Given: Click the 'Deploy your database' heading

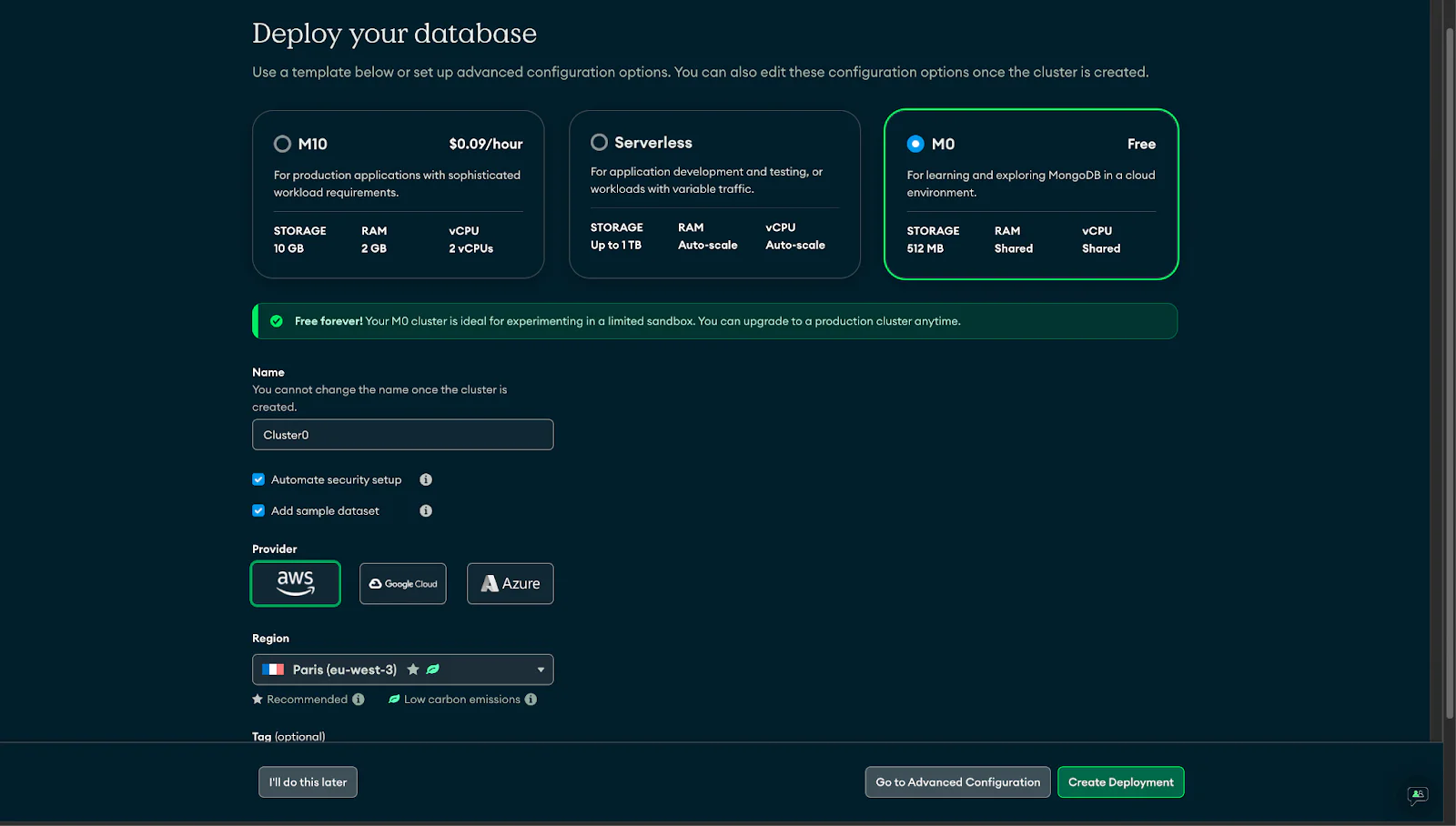Looking at the screenshot, I should point(394,34).
